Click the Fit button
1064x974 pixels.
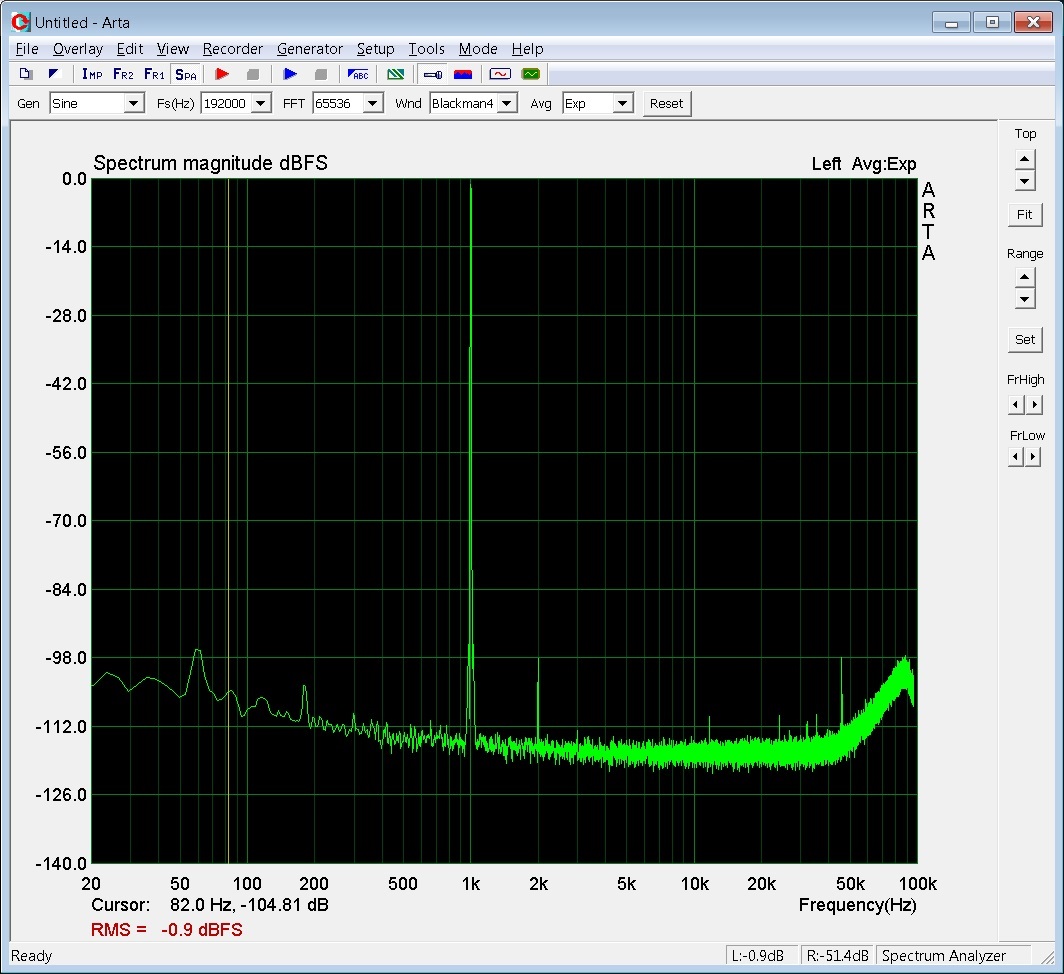1025,214
